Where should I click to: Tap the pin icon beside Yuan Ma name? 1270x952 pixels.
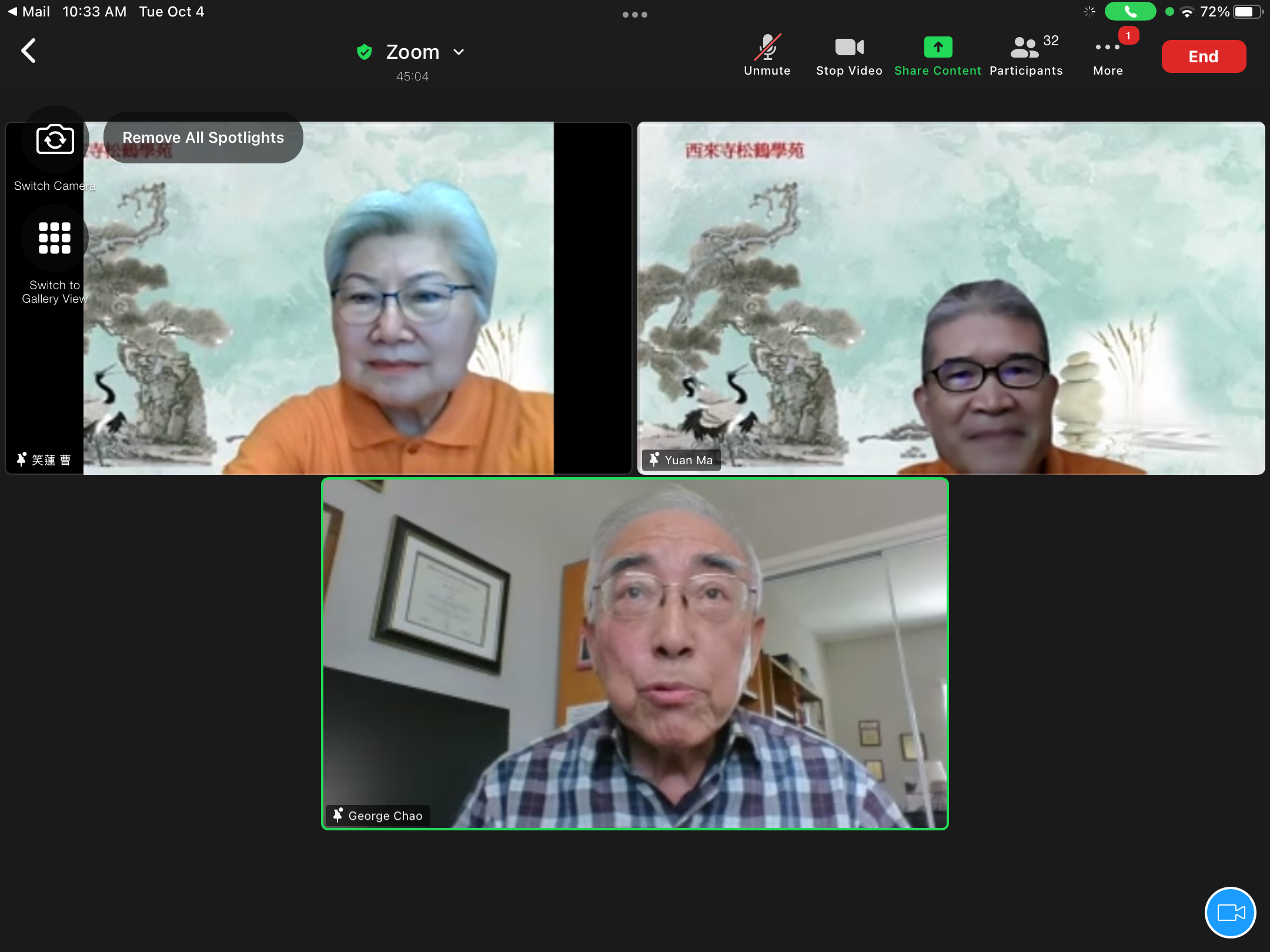tap(654, 460)
